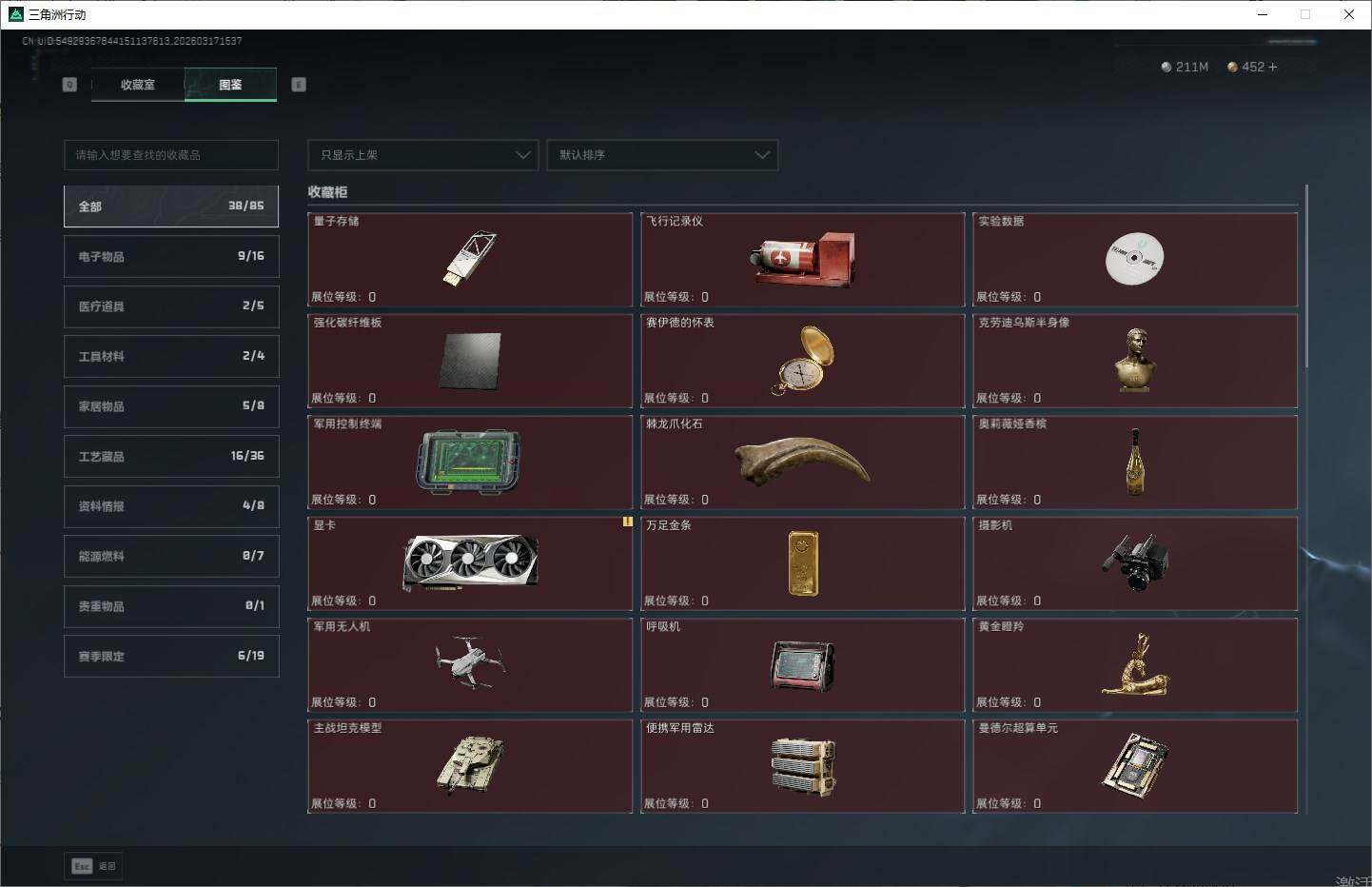
Task: Open the 默认排序 sort dropdown
Action: pyautogui.click(x=662, y=155)
